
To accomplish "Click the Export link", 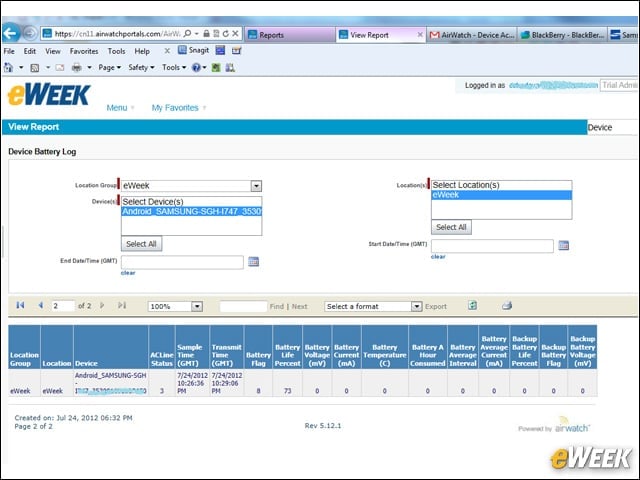I will (x=436, y=307).
